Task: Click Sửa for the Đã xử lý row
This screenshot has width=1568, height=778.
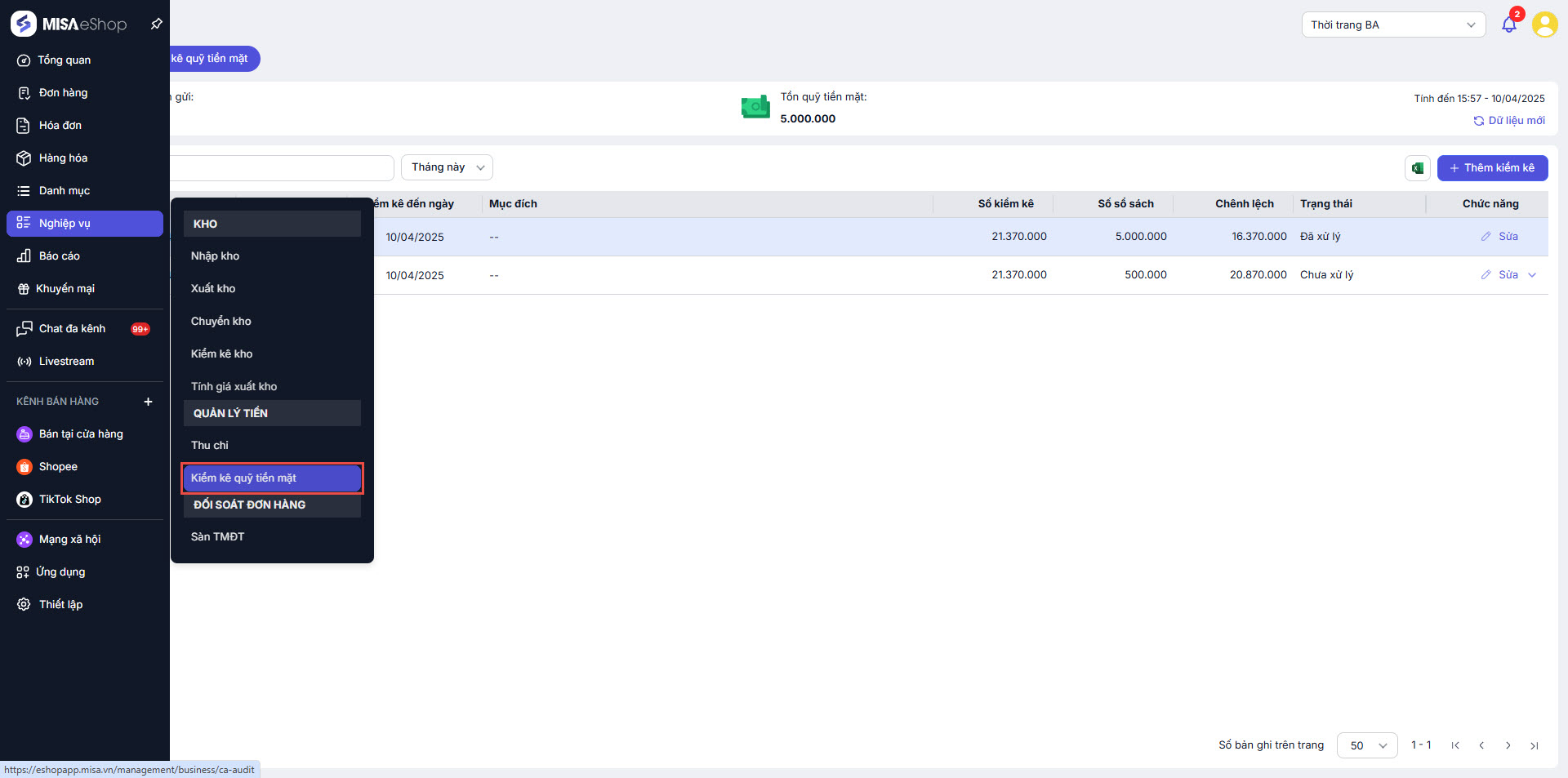Action: point(1508,237)
